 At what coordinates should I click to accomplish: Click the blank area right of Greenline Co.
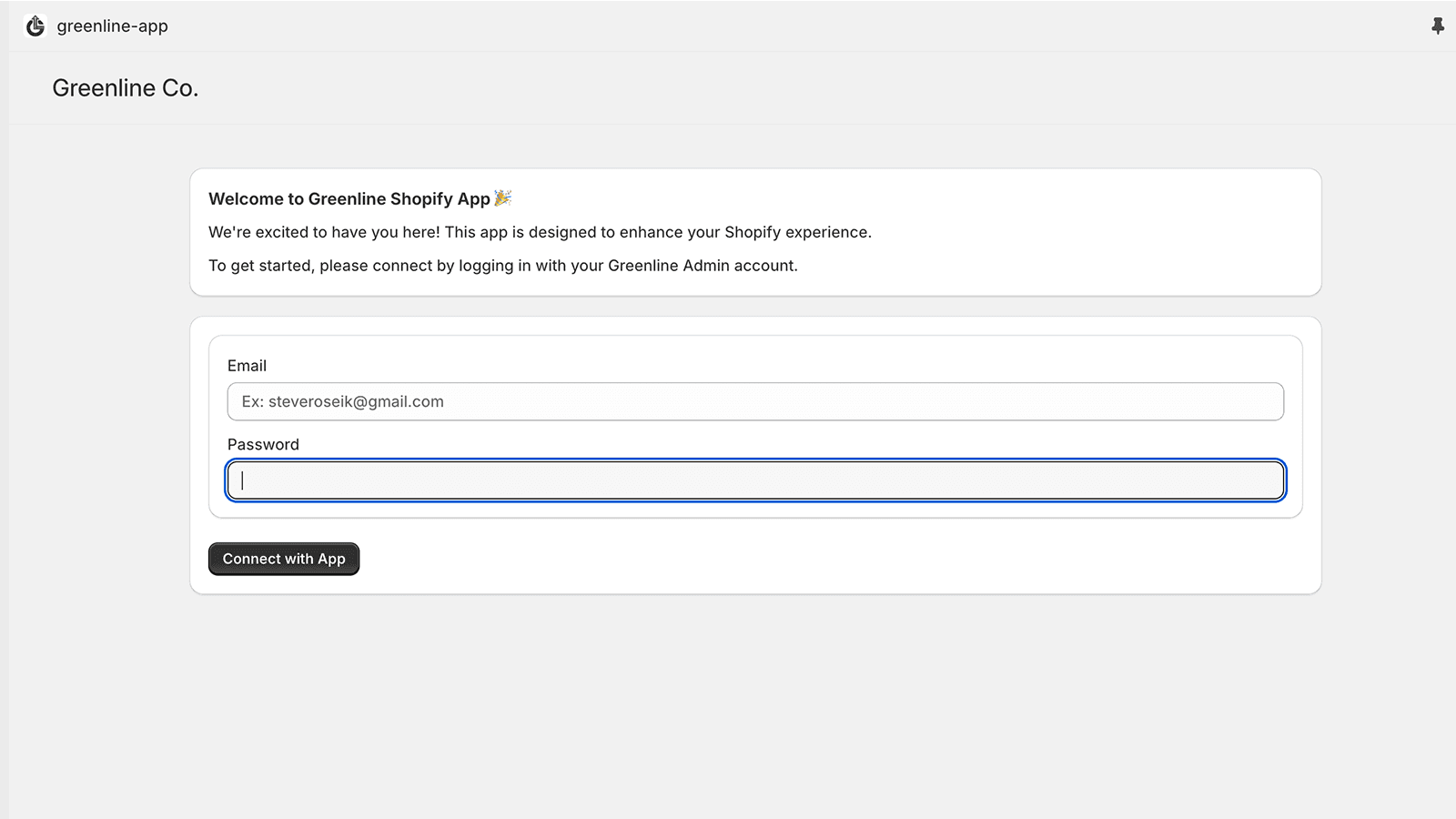click(x=728, y=88)
